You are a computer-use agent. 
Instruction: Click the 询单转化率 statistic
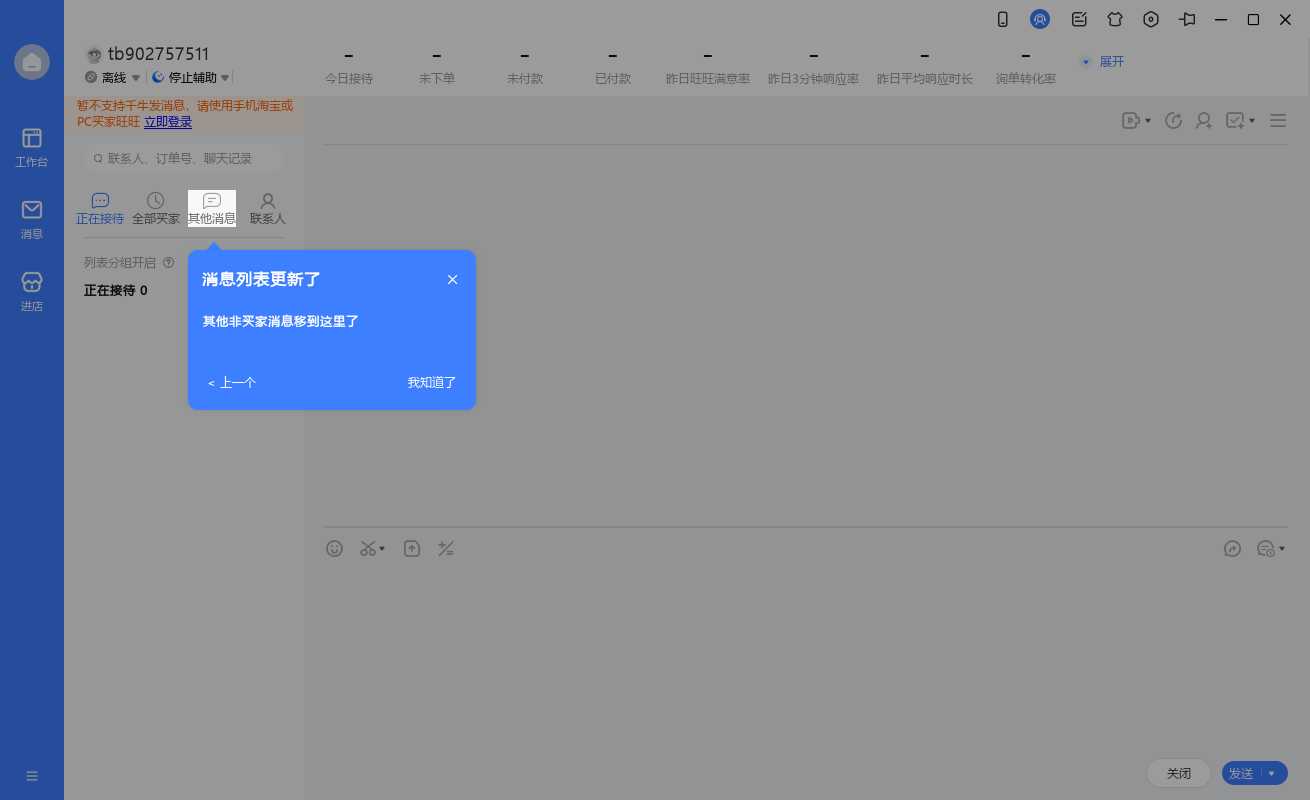coord(1026,68)
